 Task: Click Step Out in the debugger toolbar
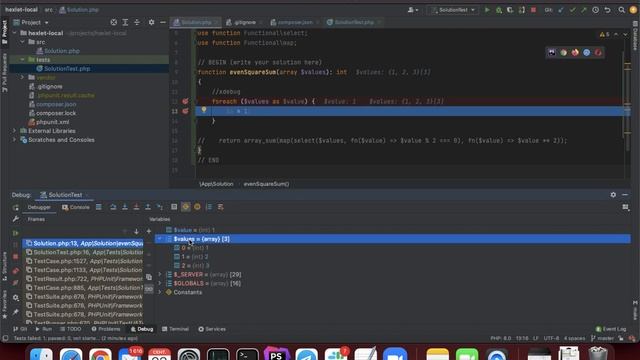[148, 207]
